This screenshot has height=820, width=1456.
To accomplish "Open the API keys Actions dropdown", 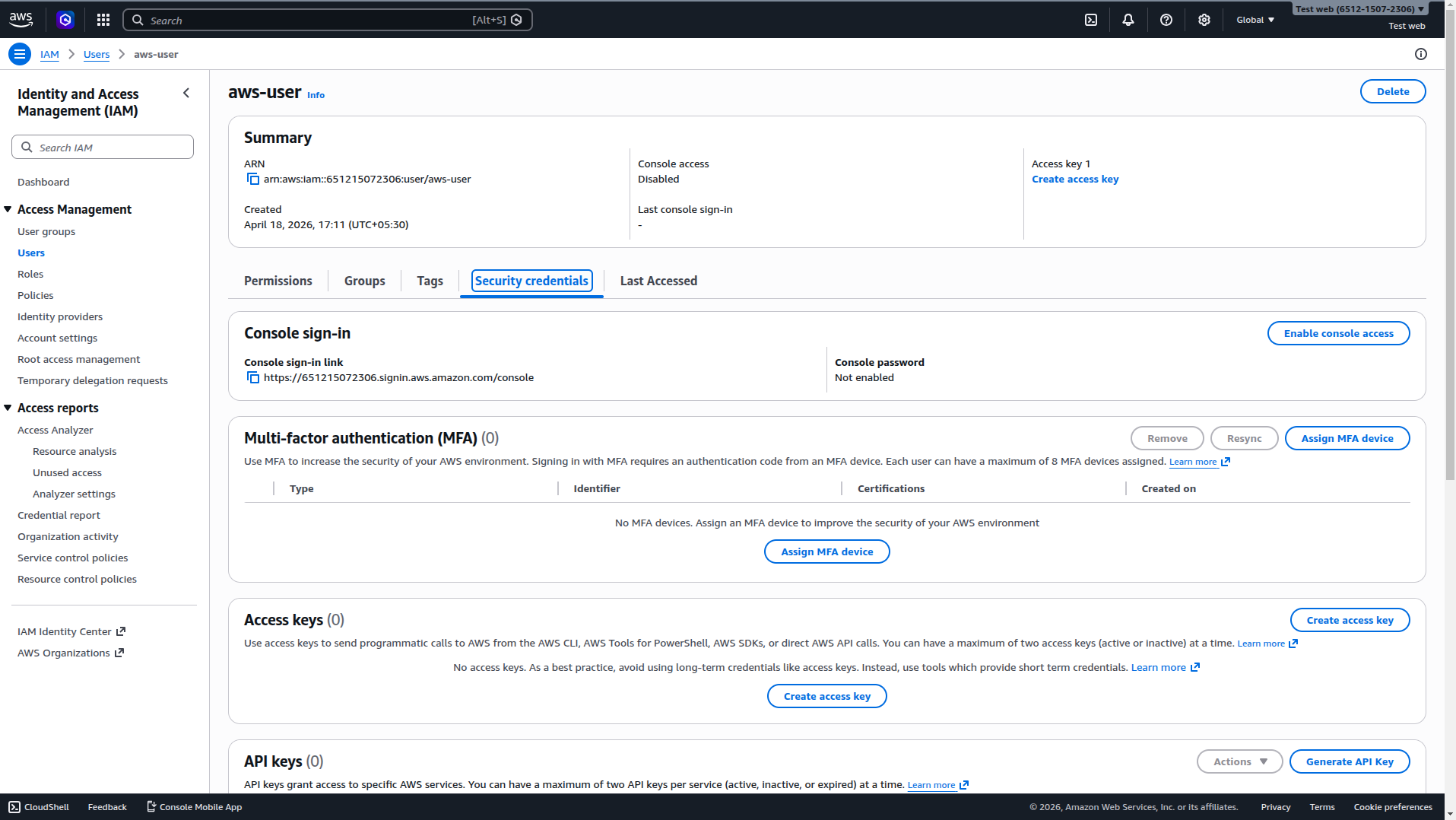I will pyautogui.click(x=1240, y=761).
